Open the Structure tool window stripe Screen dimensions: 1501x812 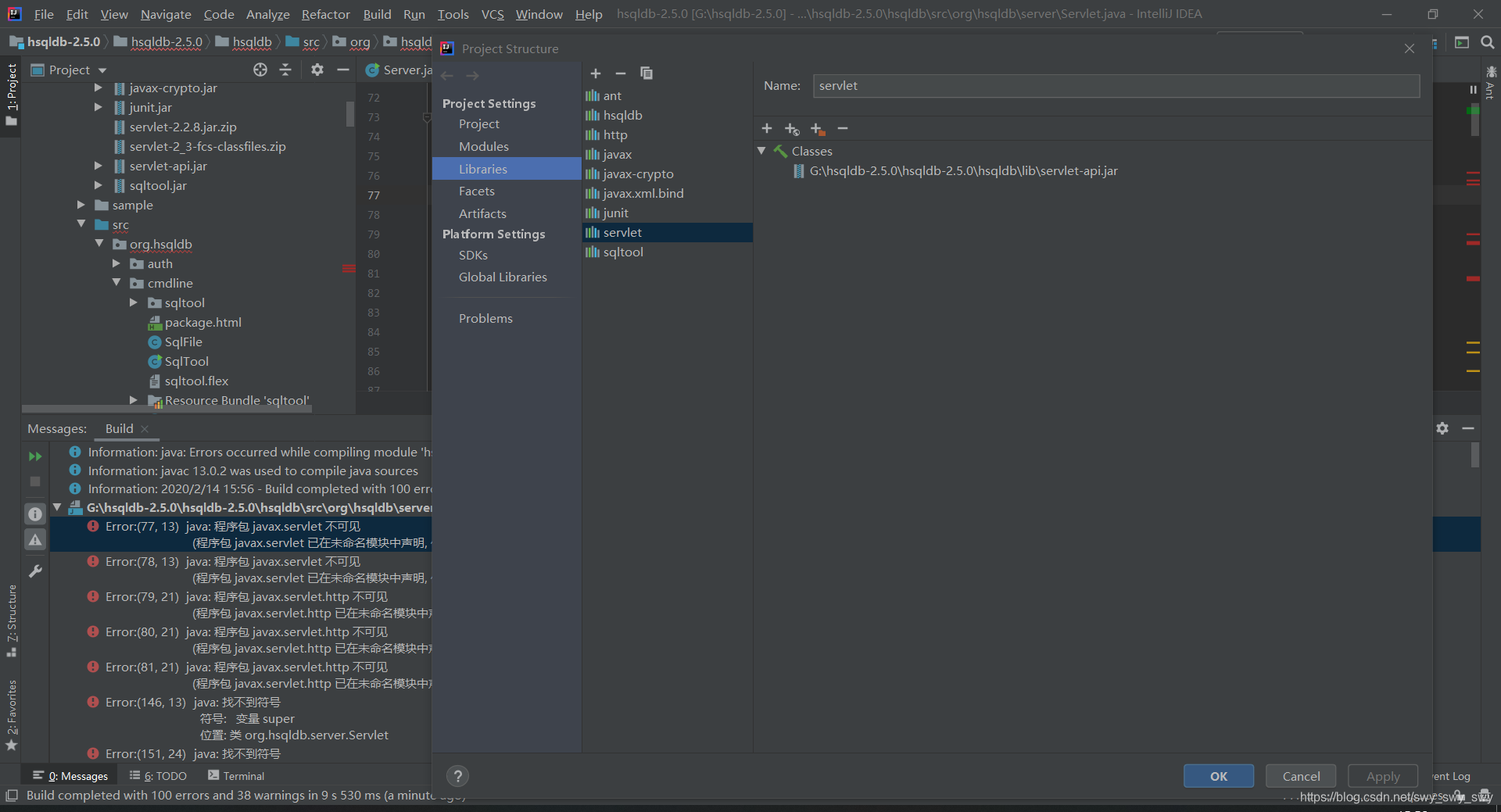pos(12,620)
